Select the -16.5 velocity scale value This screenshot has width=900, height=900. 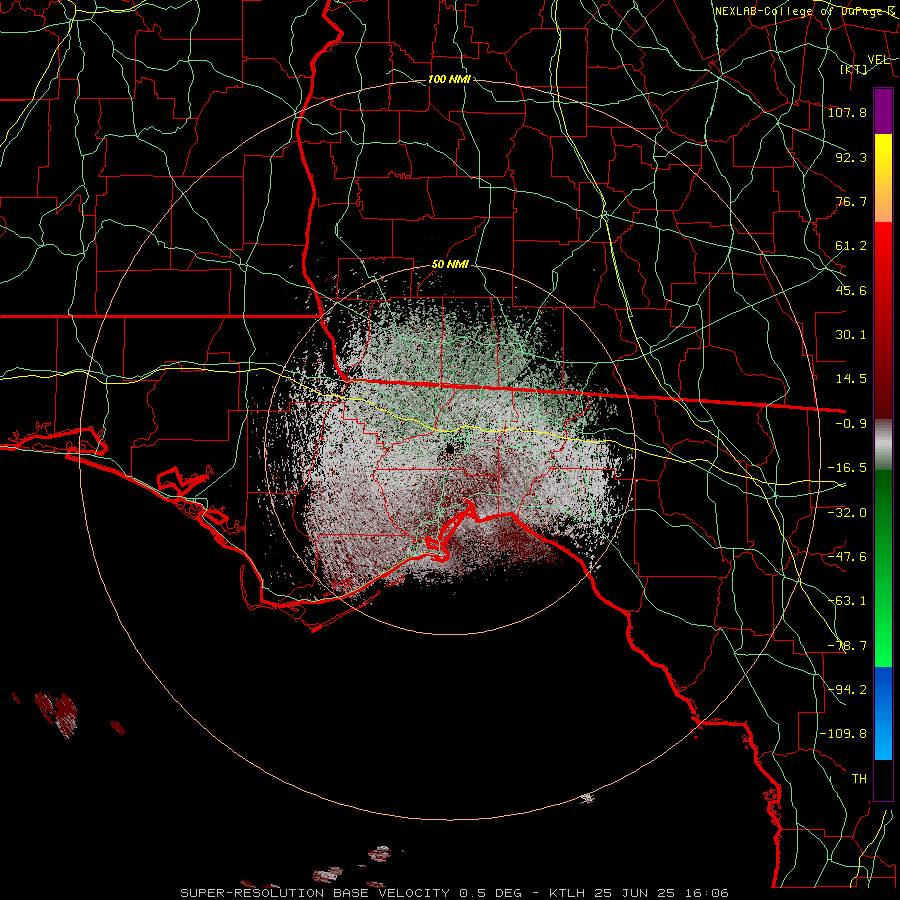[847, 468]
